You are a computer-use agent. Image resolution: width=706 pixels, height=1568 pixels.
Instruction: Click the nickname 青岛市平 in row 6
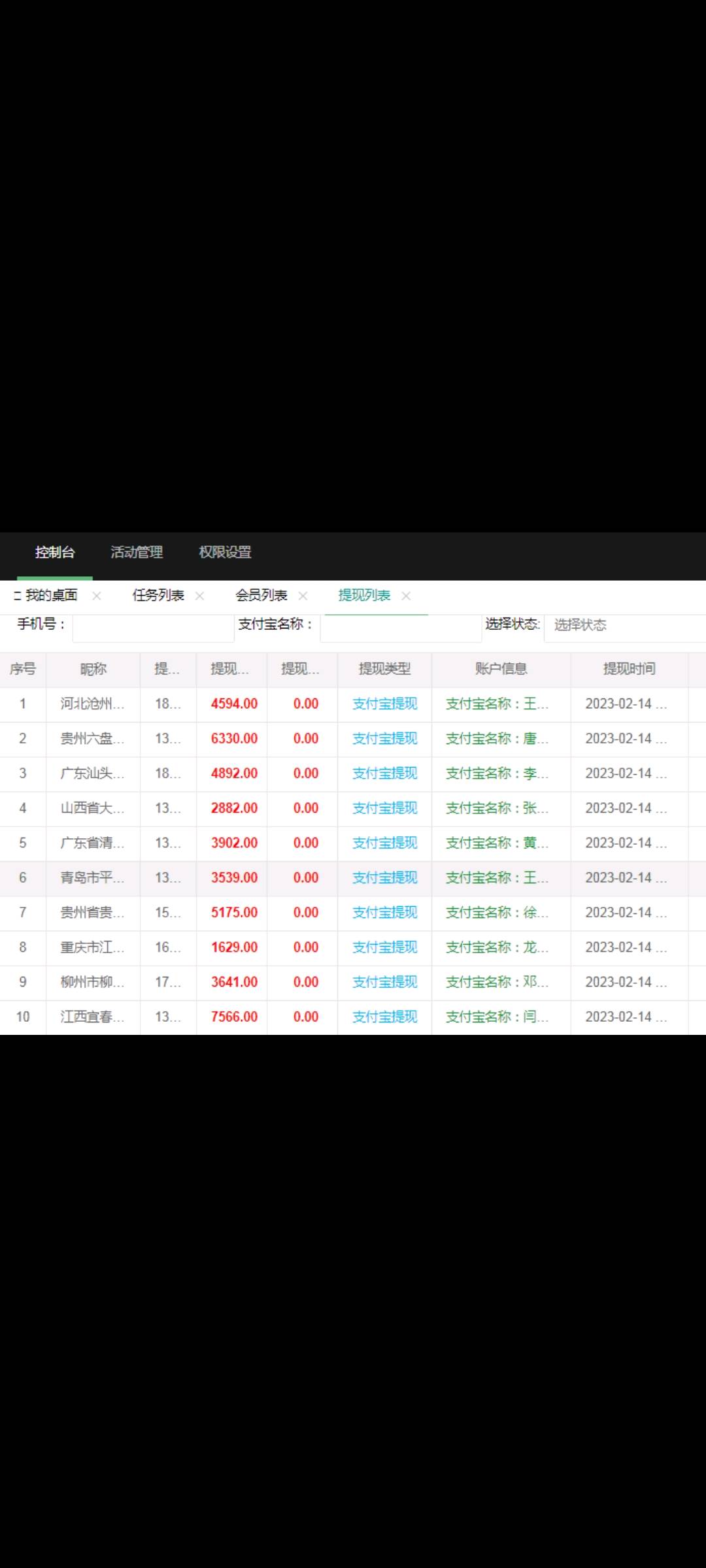[92, 878]
